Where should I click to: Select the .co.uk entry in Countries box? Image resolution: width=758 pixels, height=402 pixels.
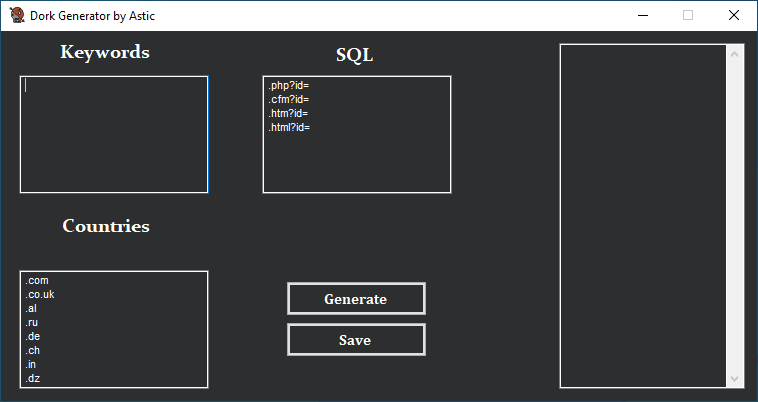(40, 294)
